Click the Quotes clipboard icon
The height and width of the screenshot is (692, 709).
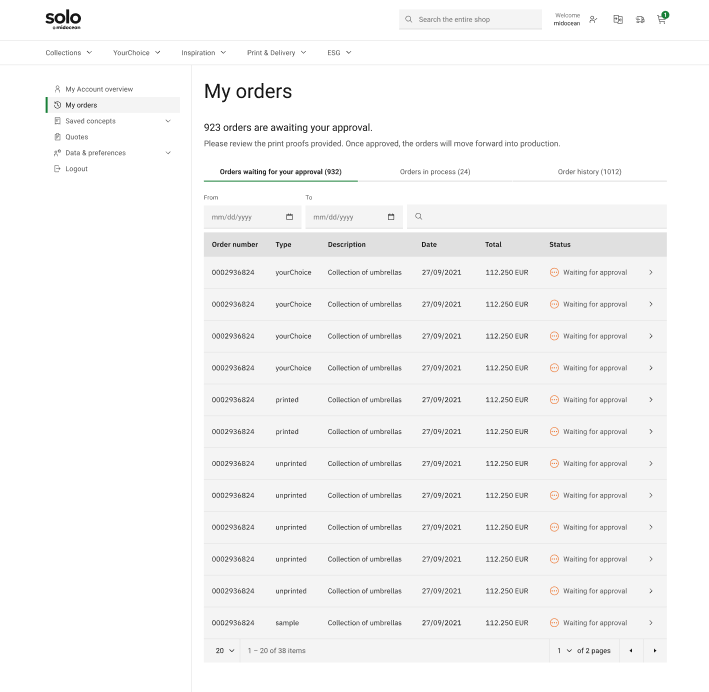tap(57, 137)
